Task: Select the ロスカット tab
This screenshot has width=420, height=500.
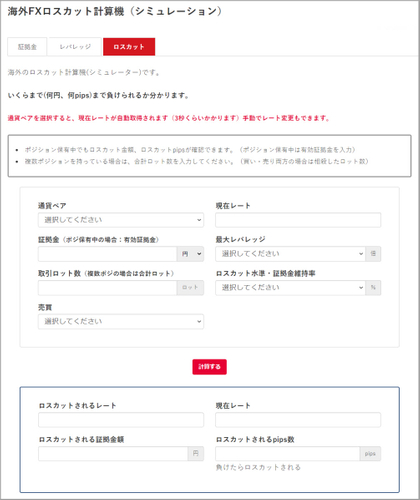Action: [x=129, y=47]
